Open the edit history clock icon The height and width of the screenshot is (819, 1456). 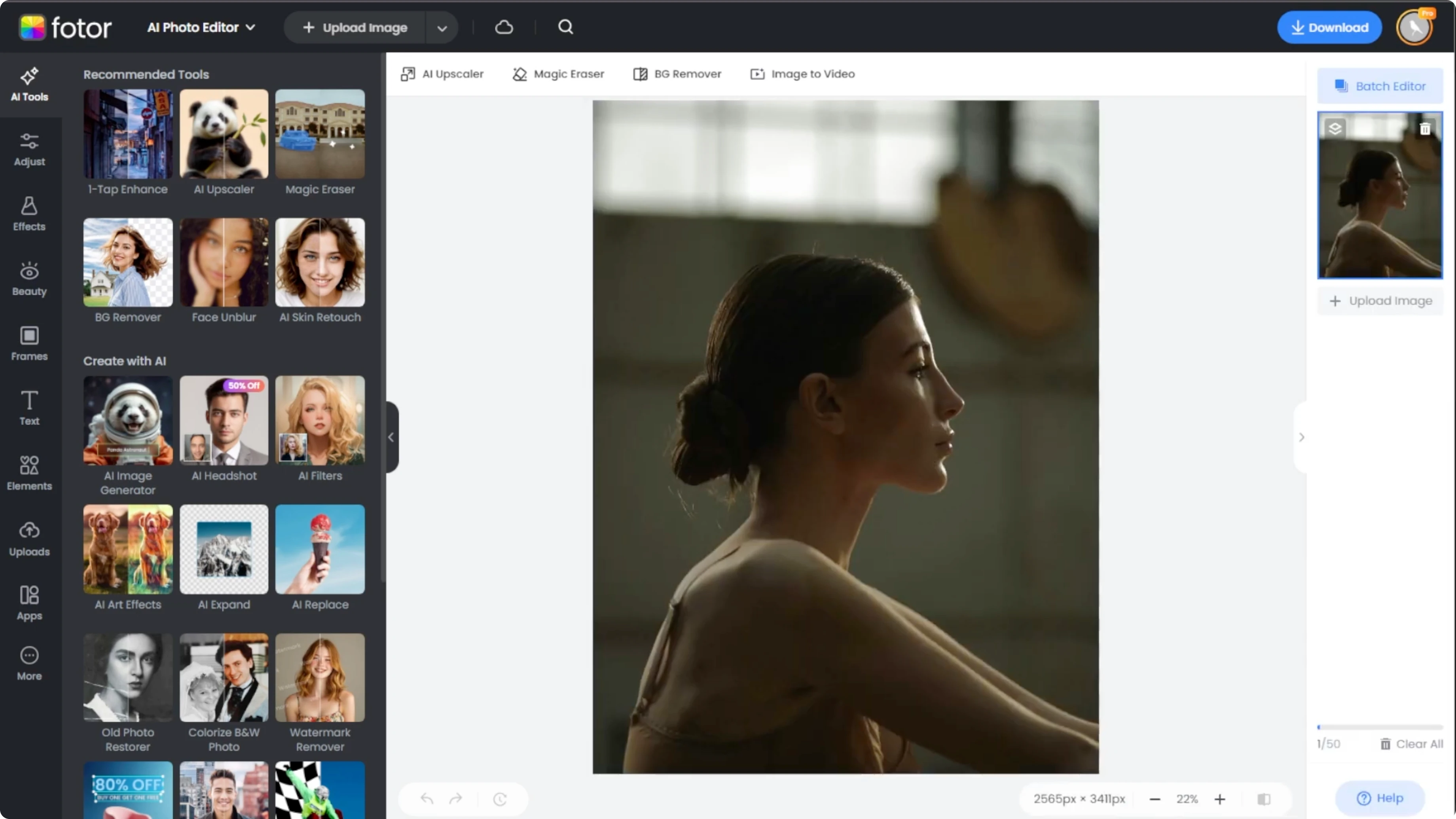[x=500, y=799]
